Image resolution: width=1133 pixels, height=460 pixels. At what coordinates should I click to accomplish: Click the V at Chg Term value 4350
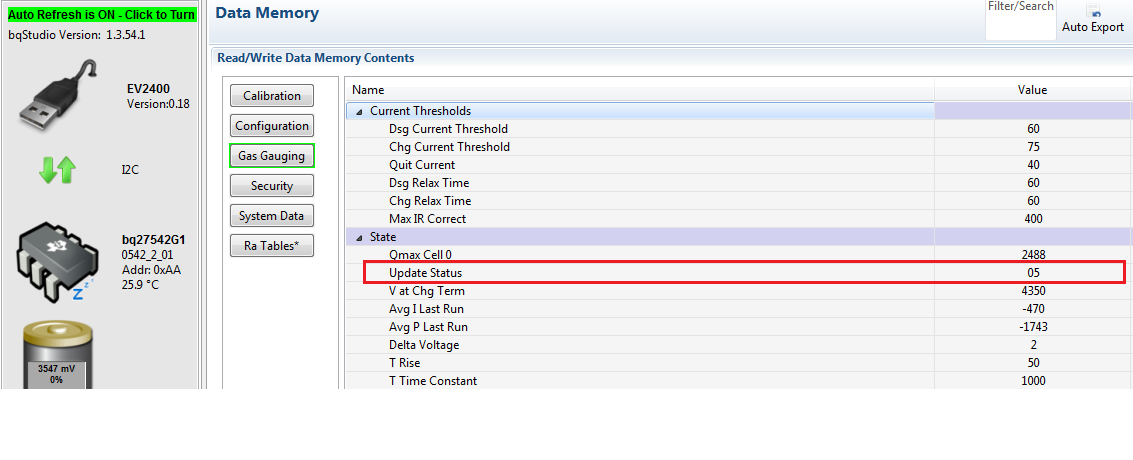tap(1033, 291)
